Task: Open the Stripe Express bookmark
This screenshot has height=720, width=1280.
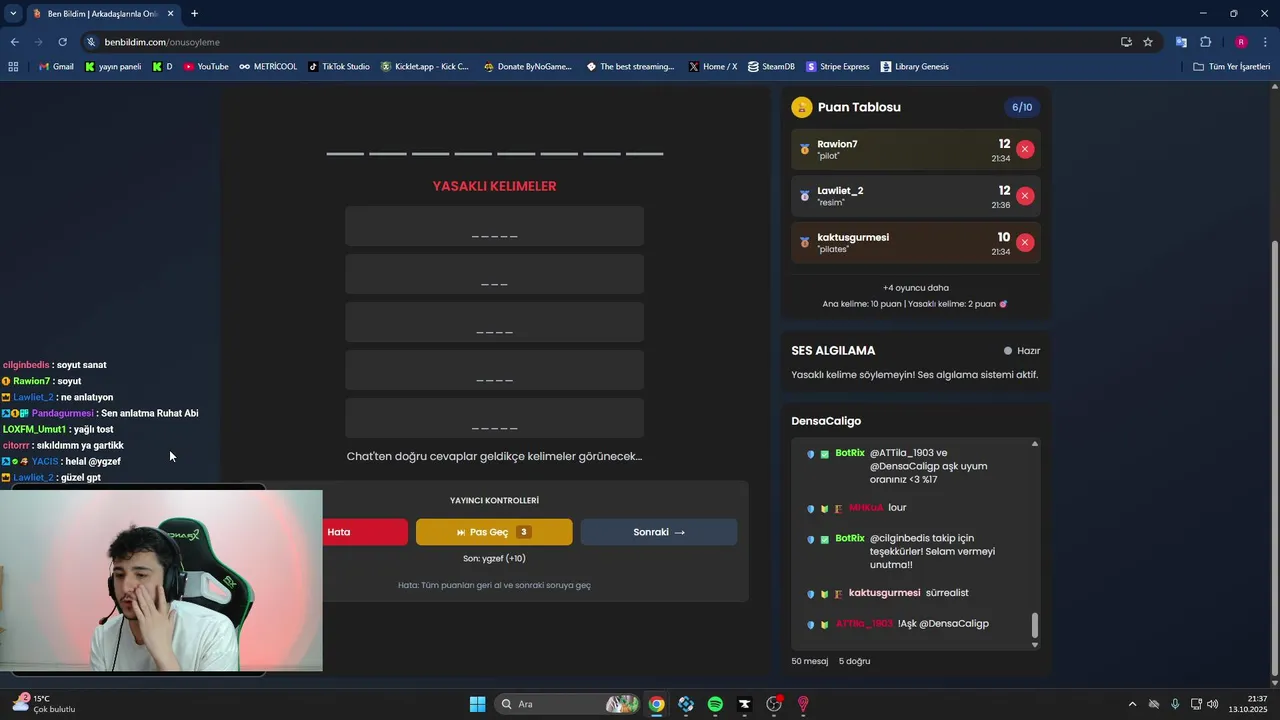Action: pyautogui.click(x=838, y=66)
